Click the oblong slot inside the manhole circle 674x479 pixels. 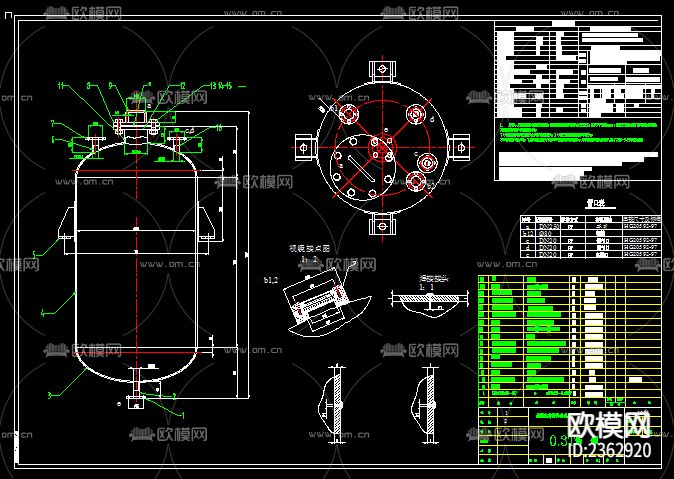[362, 169]
